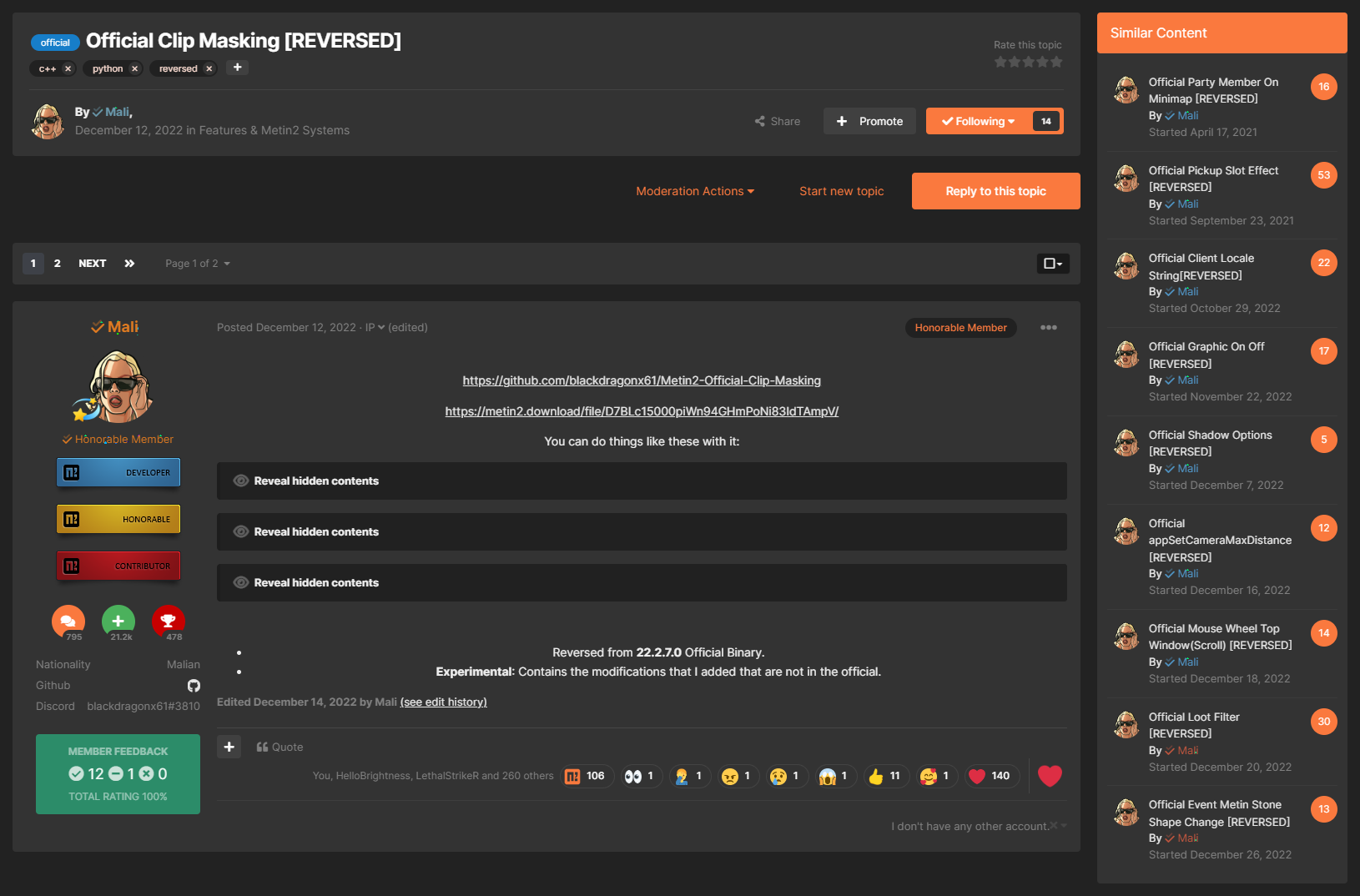Open the ellipsis options icon on Mali's post

1048,327
